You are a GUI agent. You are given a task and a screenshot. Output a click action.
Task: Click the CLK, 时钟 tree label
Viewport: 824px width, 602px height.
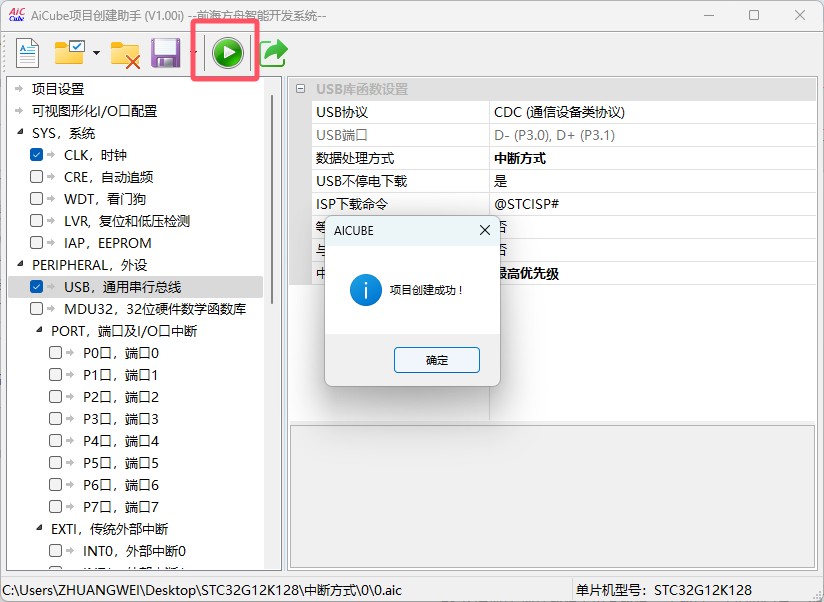95,155
